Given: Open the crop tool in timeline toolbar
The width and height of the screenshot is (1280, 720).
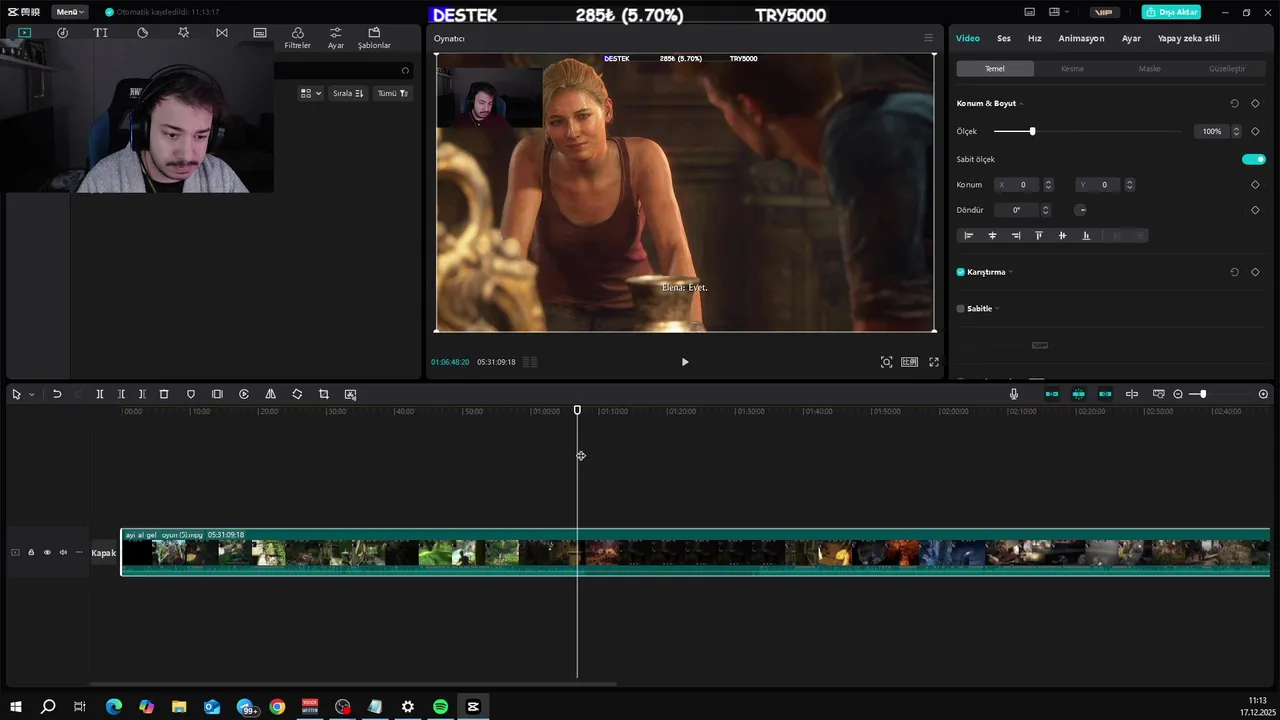Looking at the screenshot, I should pos(323,394).
